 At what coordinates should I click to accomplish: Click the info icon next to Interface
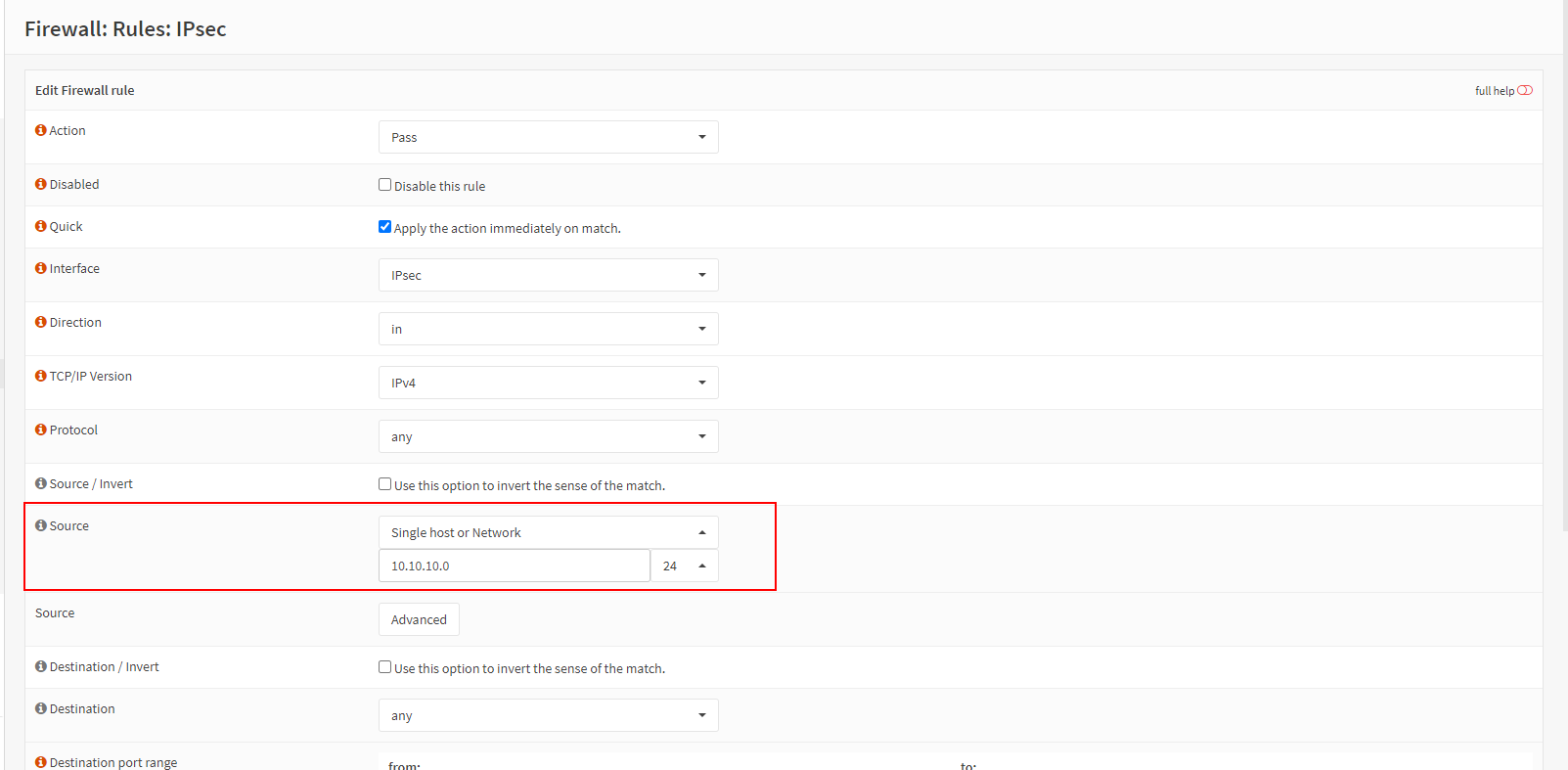point(41,268)
